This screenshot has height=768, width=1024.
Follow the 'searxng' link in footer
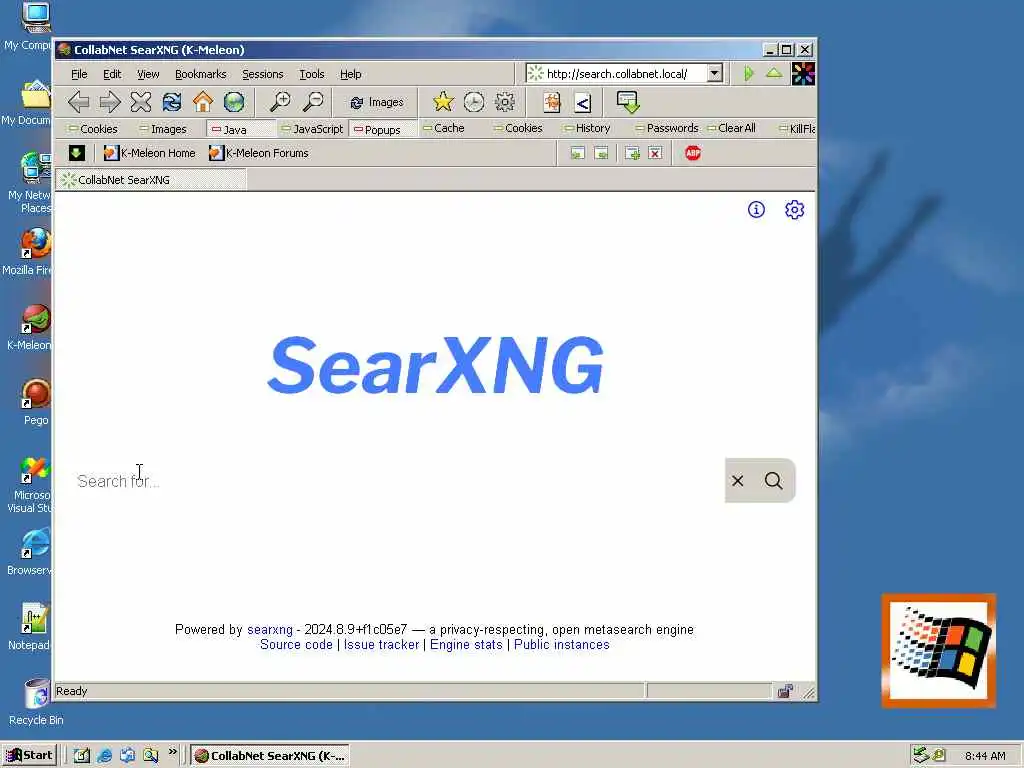pyautogui.click(x=270, y=630)
